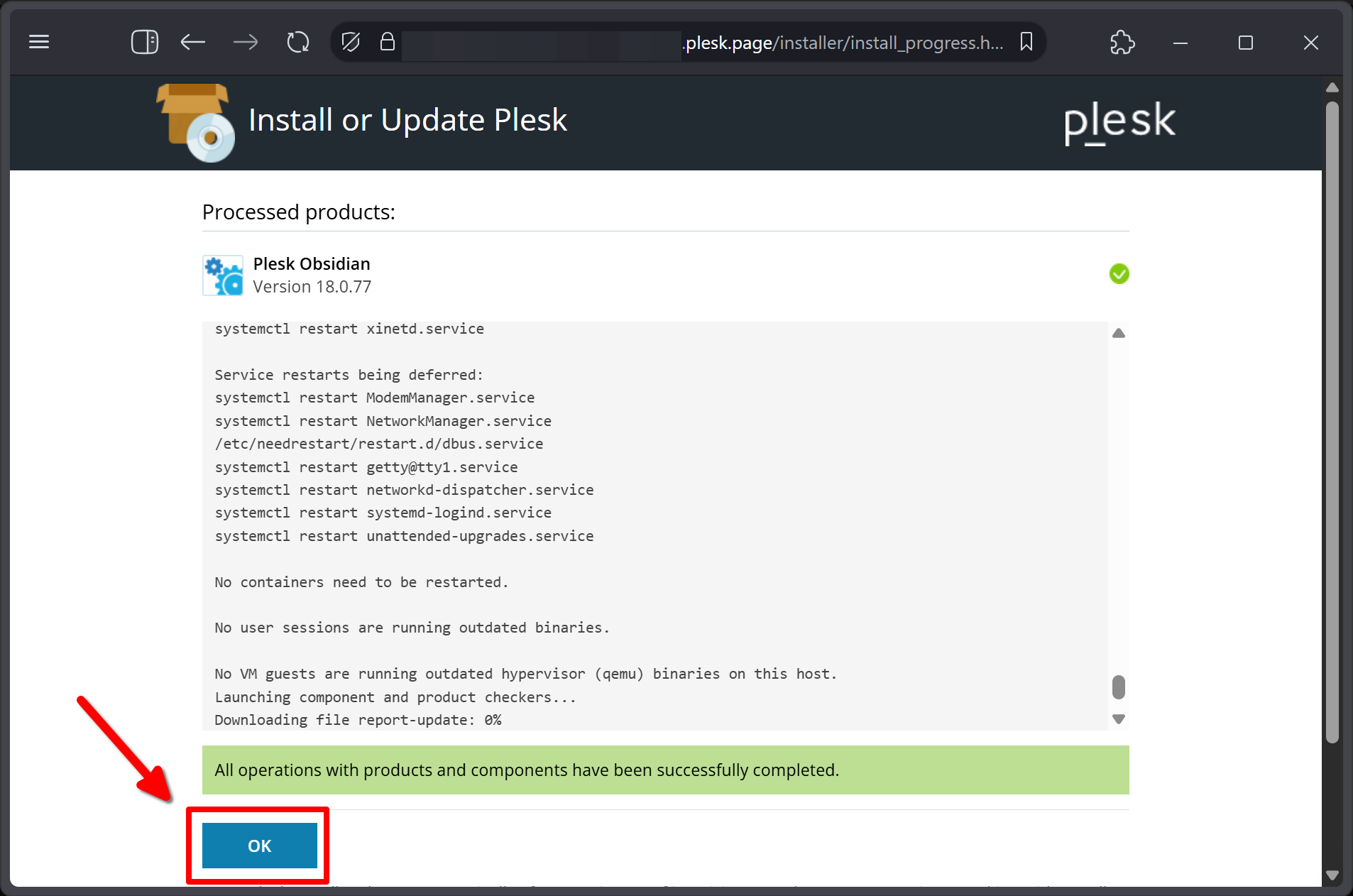Screen dimensions: 1353x896
Task: Click the Plesk logo in the header
Action: point(1119,122)
